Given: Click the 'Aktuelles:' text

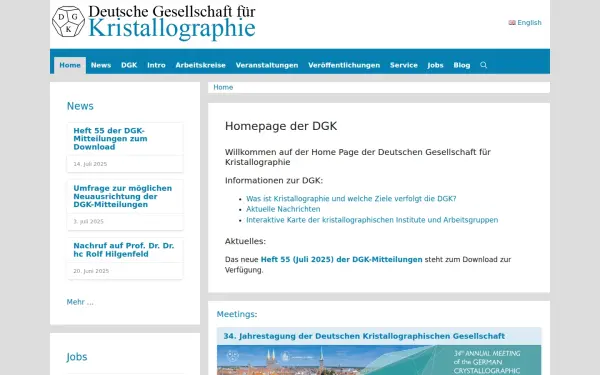Looking at the screenshot, I should coord(245,241).
